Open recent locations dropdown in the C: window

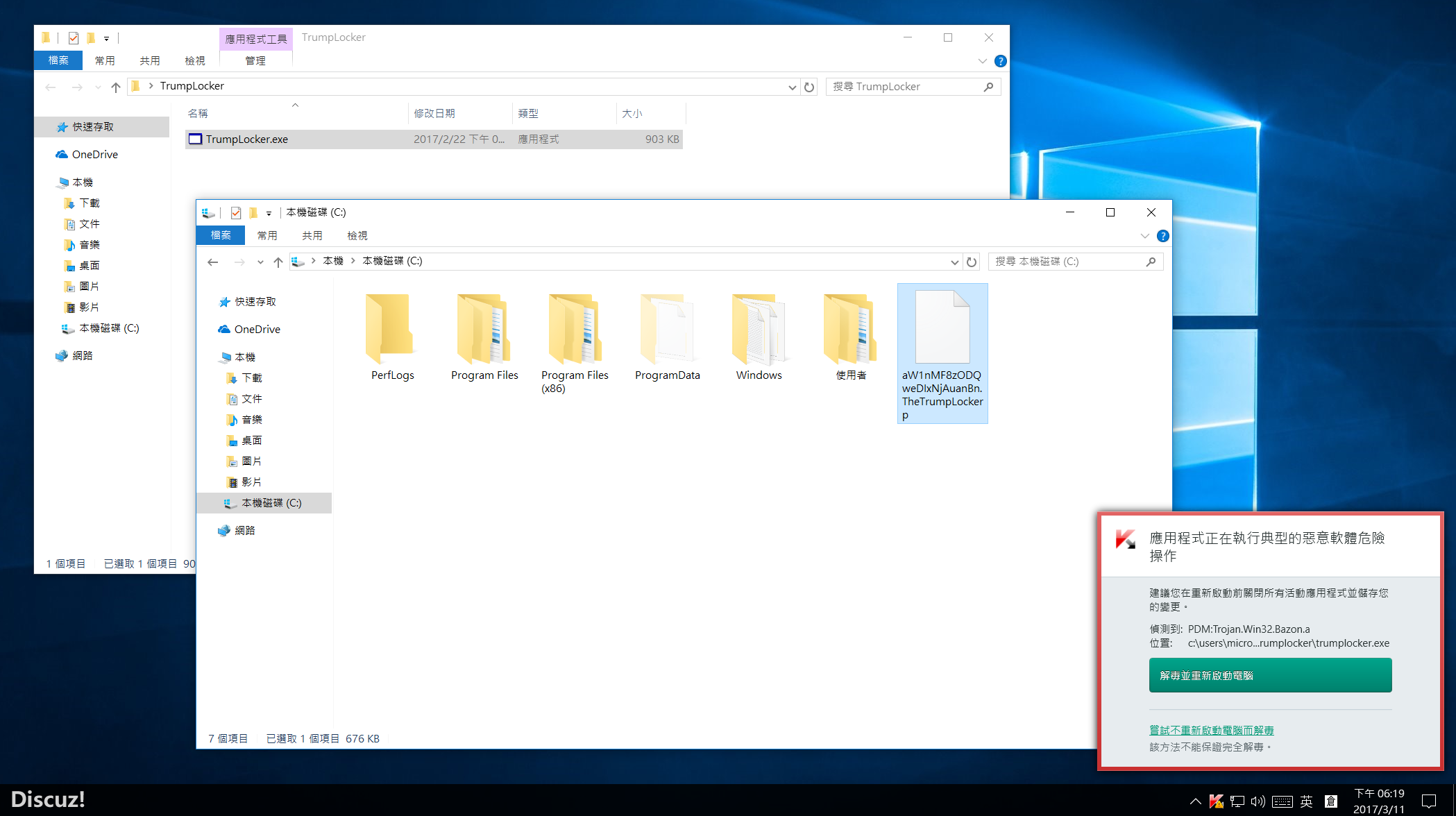pyautogui.click(x=260, y=262)
